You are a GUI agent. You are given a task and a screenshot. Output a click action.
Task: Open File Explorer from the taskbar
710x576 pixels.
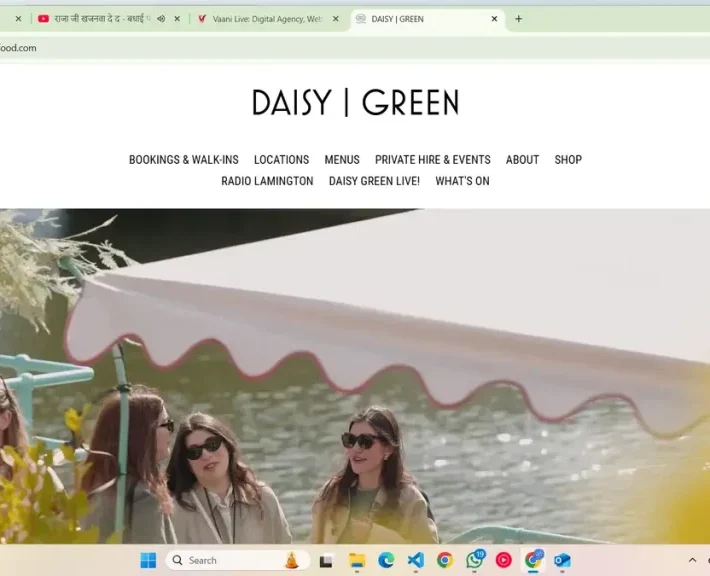point(357,560)
